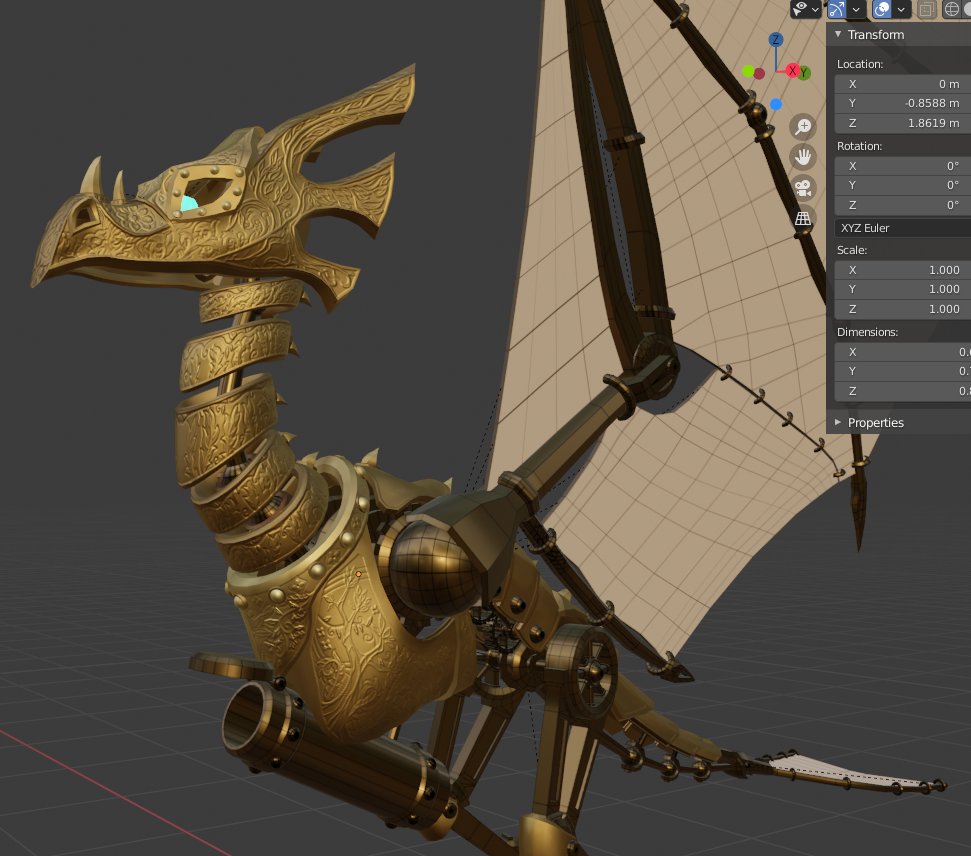Click the zoom view magnifier icon

[803, 126]
